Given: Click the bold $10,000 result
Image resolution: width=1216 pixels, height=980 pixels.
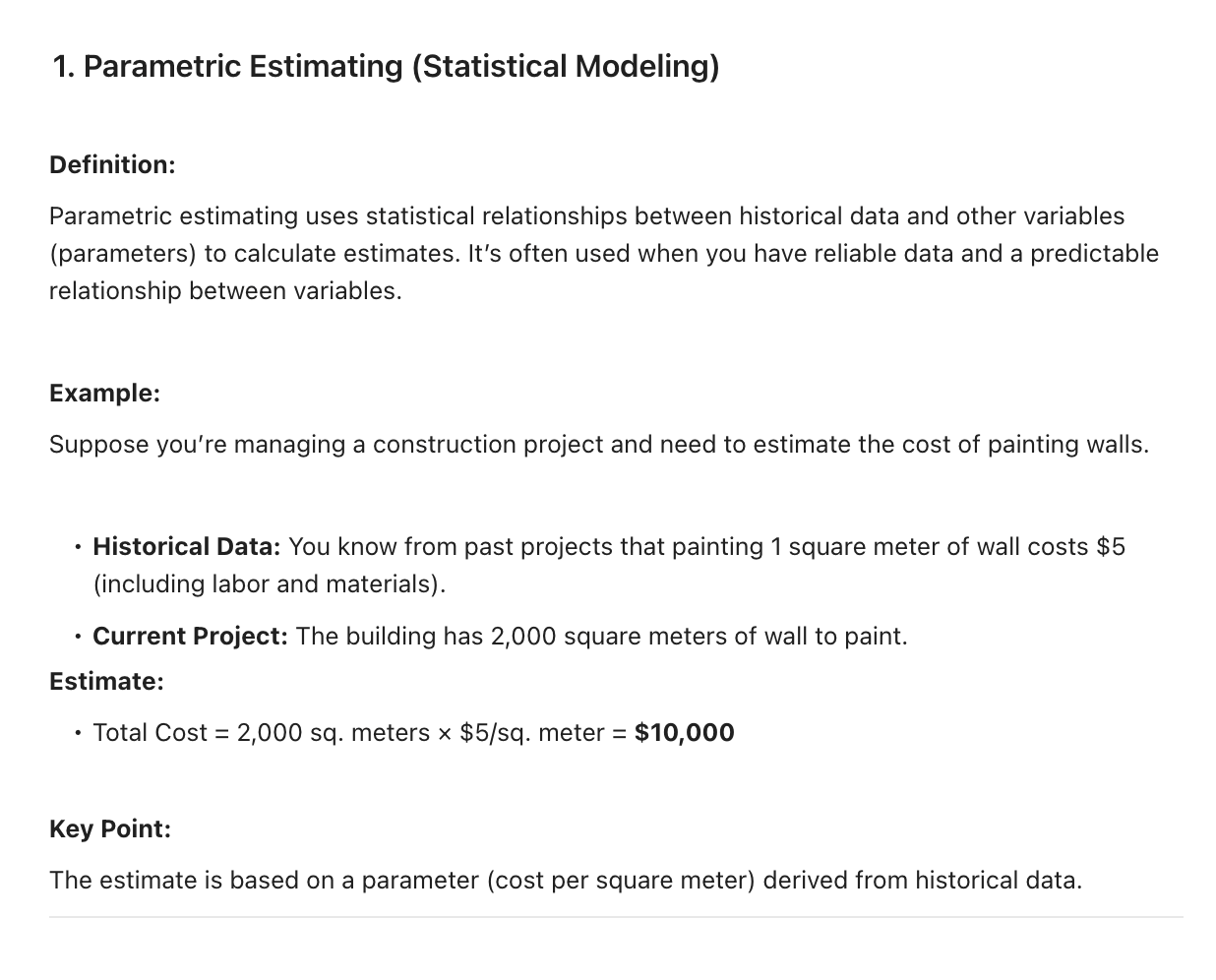Looking at the screenshot, I should (685, 732).
